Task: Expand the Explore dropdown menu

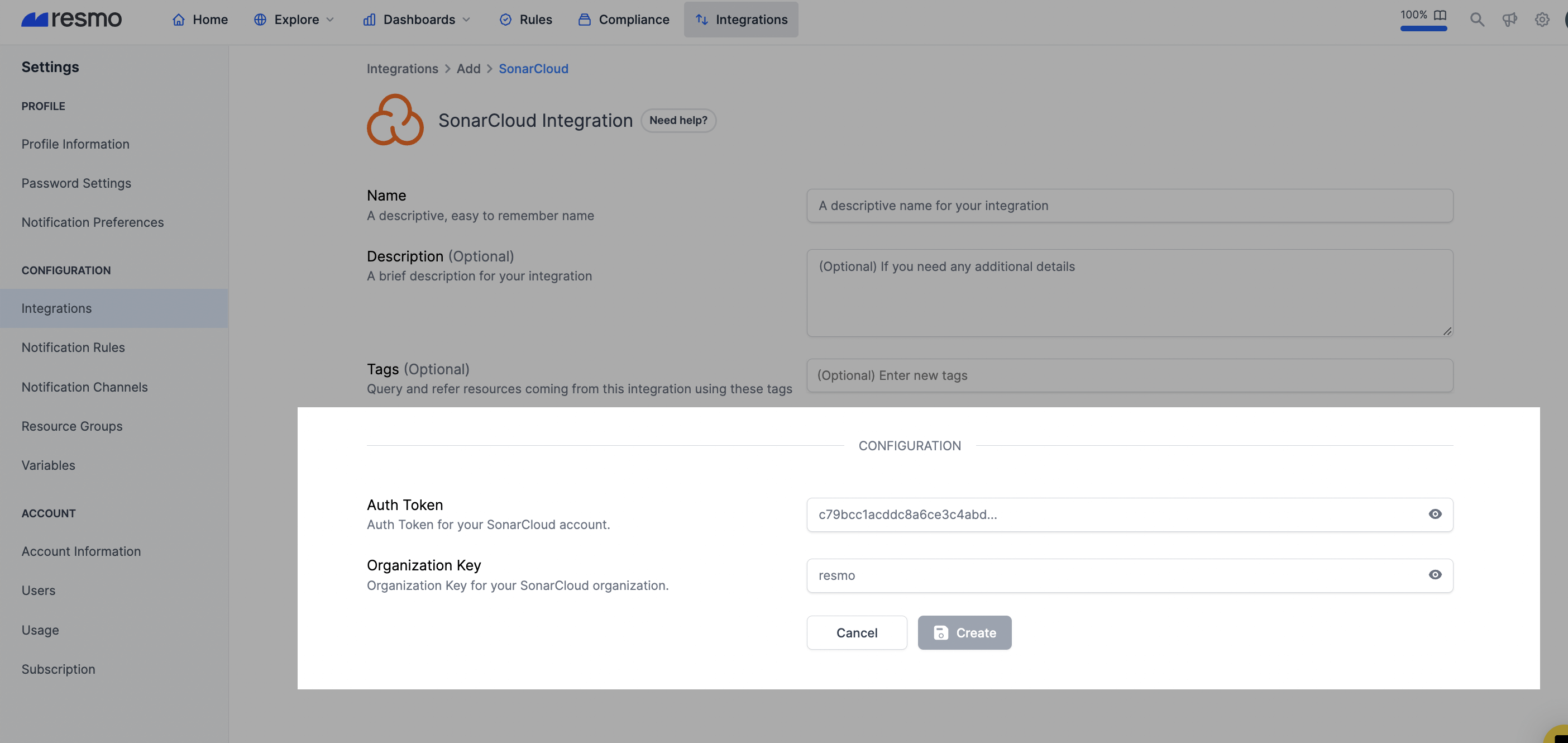Action: point(295,20)
